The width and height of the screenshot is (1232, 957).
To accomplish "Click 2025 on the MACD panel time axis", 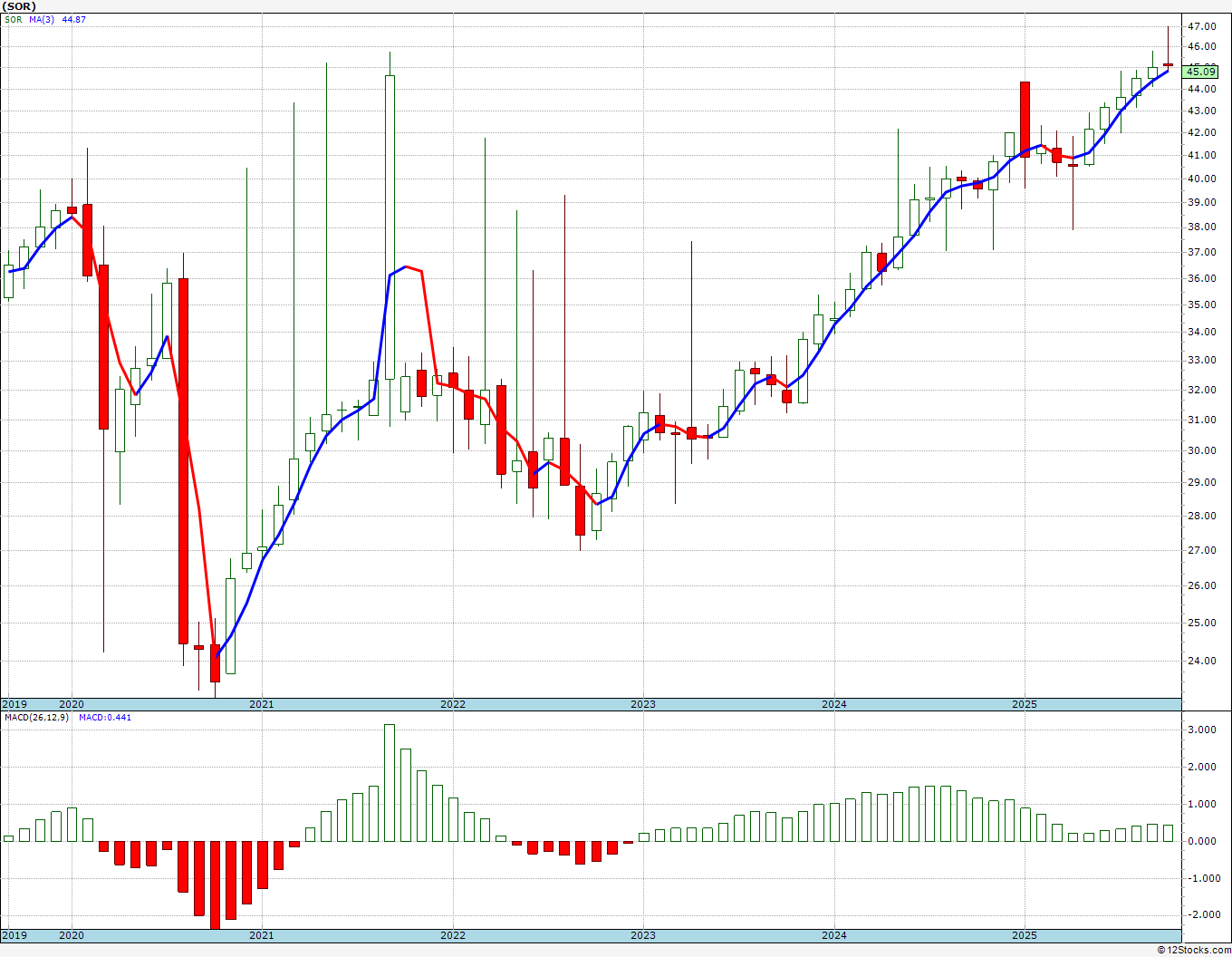I will pos(1025,935).
